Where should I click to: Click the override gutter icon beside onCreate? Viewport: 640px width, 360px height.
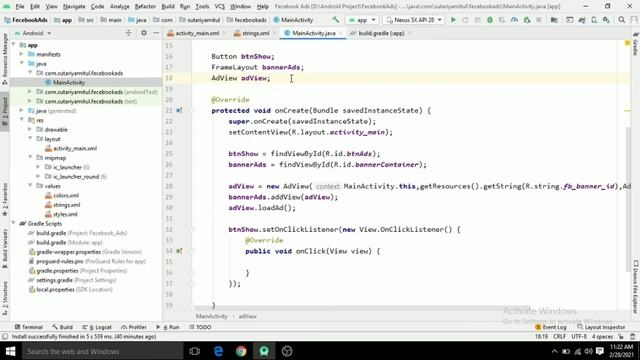click(x=179, y=110)
